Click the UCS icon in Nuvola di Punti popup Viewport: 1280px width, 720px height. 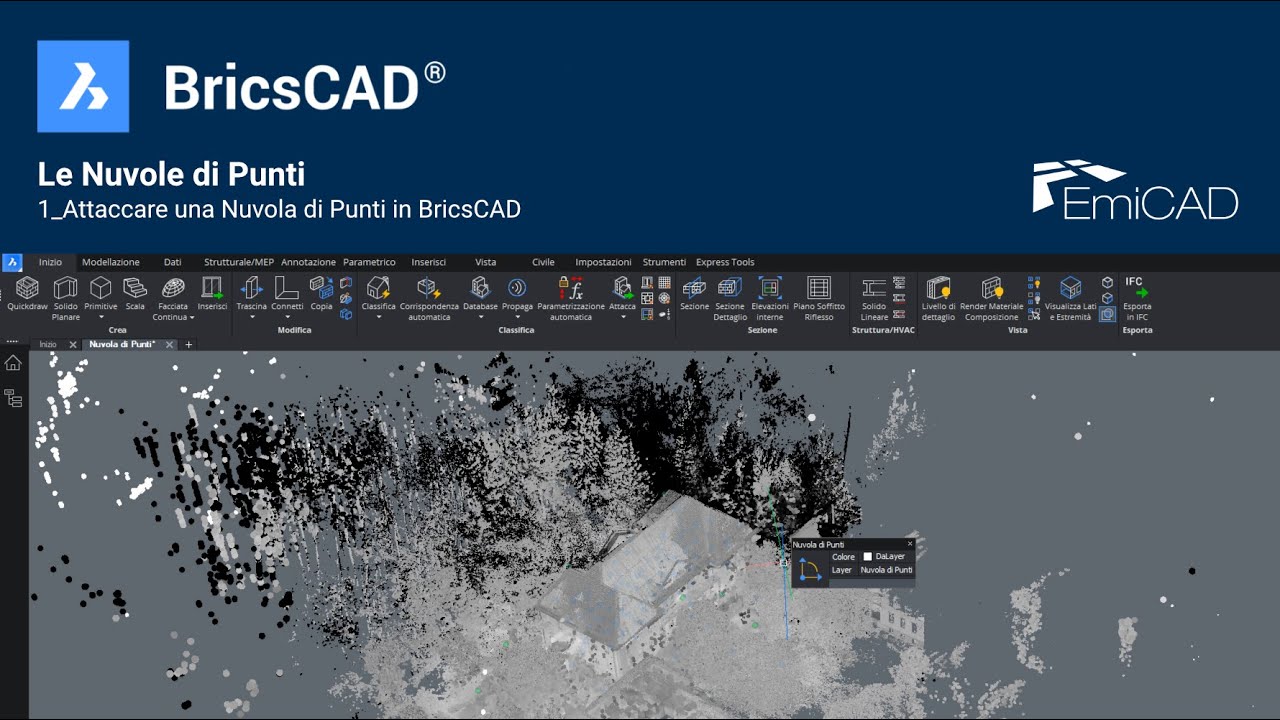click(x=810, y=570)
